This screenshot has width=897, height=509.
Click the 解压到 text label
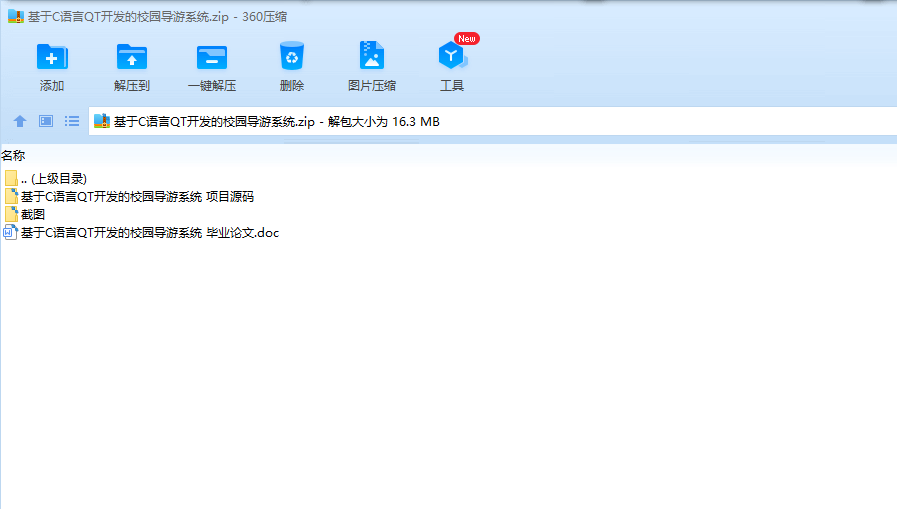pos(132,86)
